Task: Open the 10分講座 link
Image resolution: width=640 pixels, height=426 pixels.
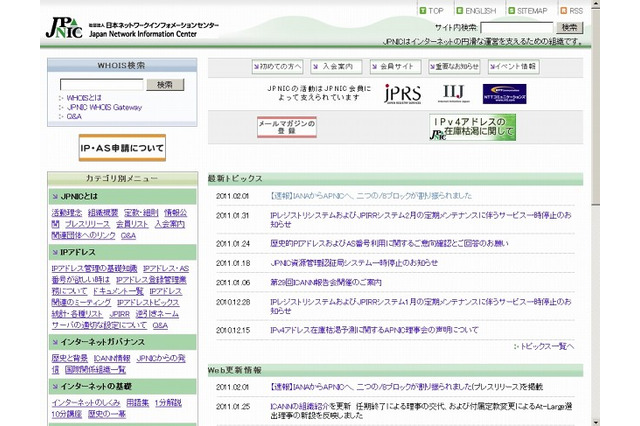Action: coord(67,414)
